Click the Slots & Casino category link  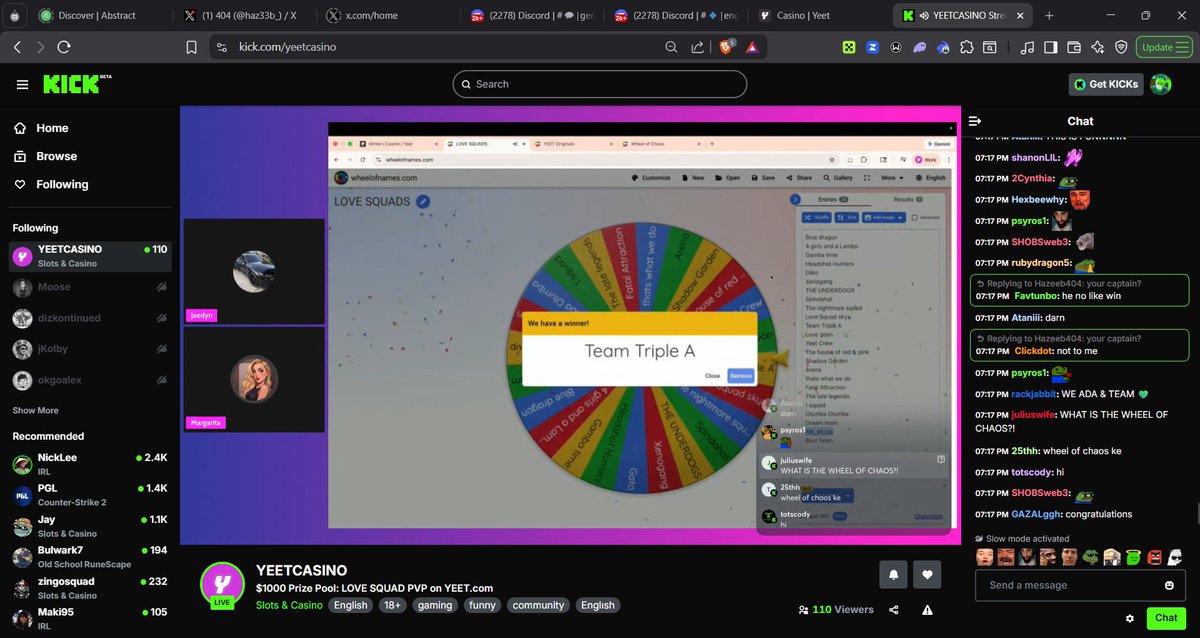[290, 605]
